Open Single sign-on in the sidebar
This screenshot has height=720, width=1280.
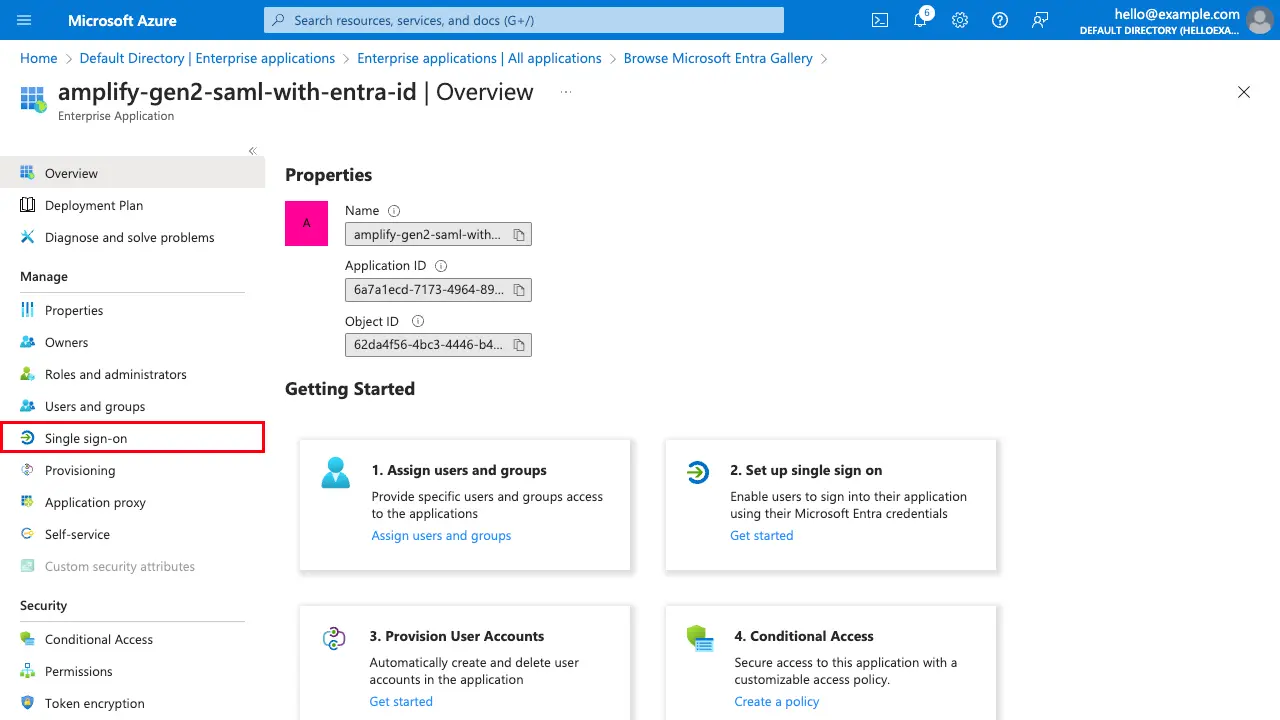[x=132, y=438]
